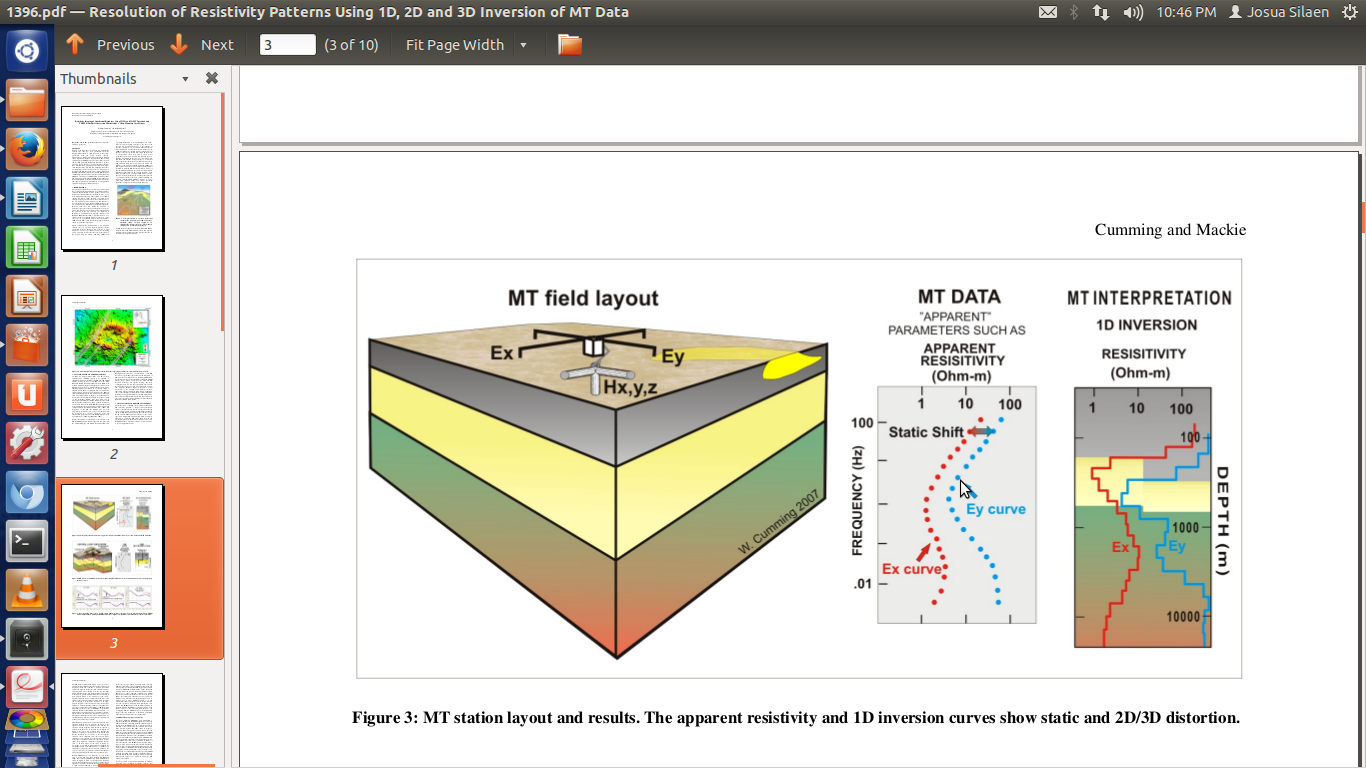Viewport: 1366px width, 768px height.
Task: Open LibreOffice Calc from the launcher
Action: click(x=26, y=247)
